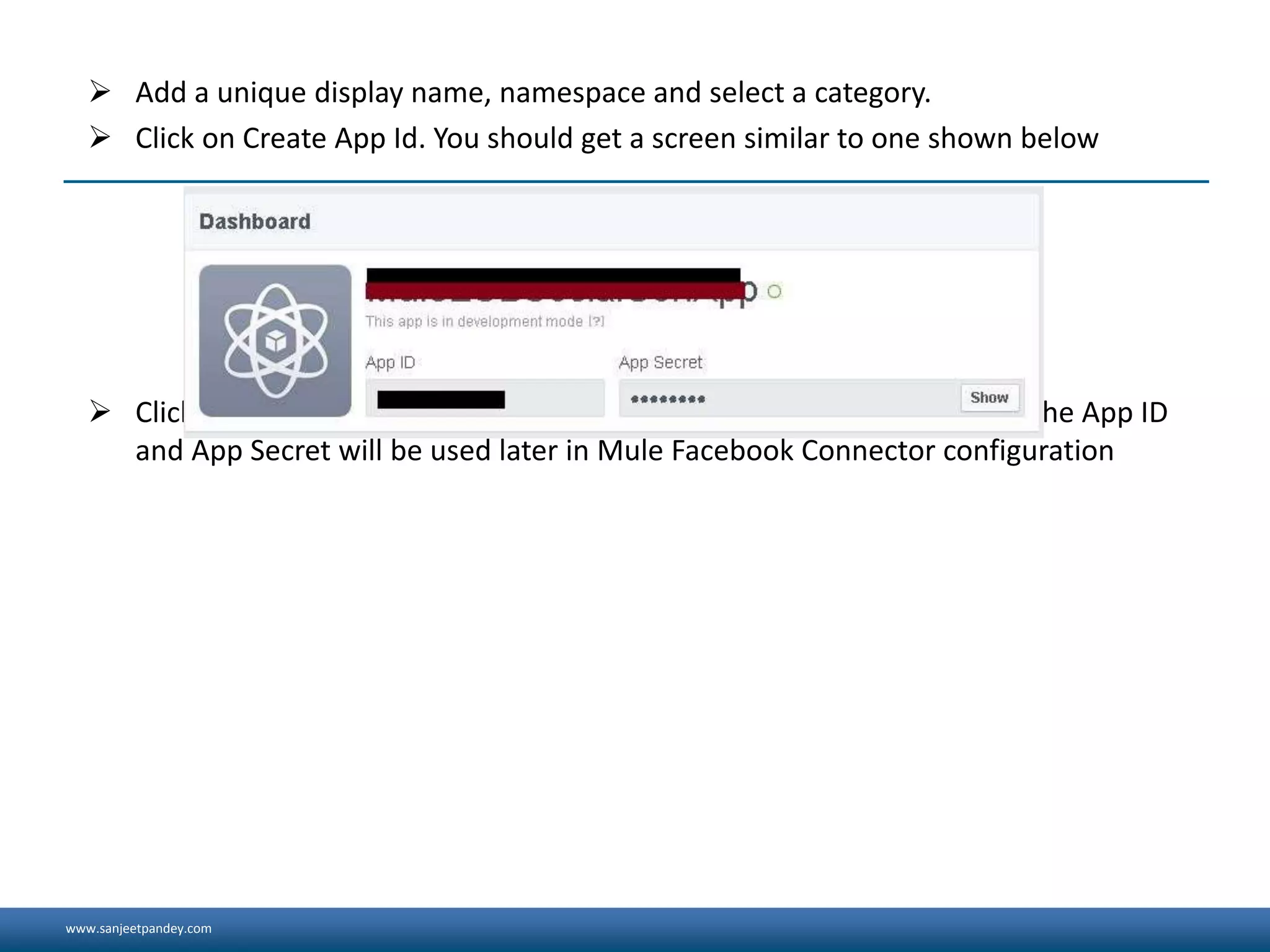
Task: Click the www.sanjeetpandey.com footer text
Action: point(139,928)
